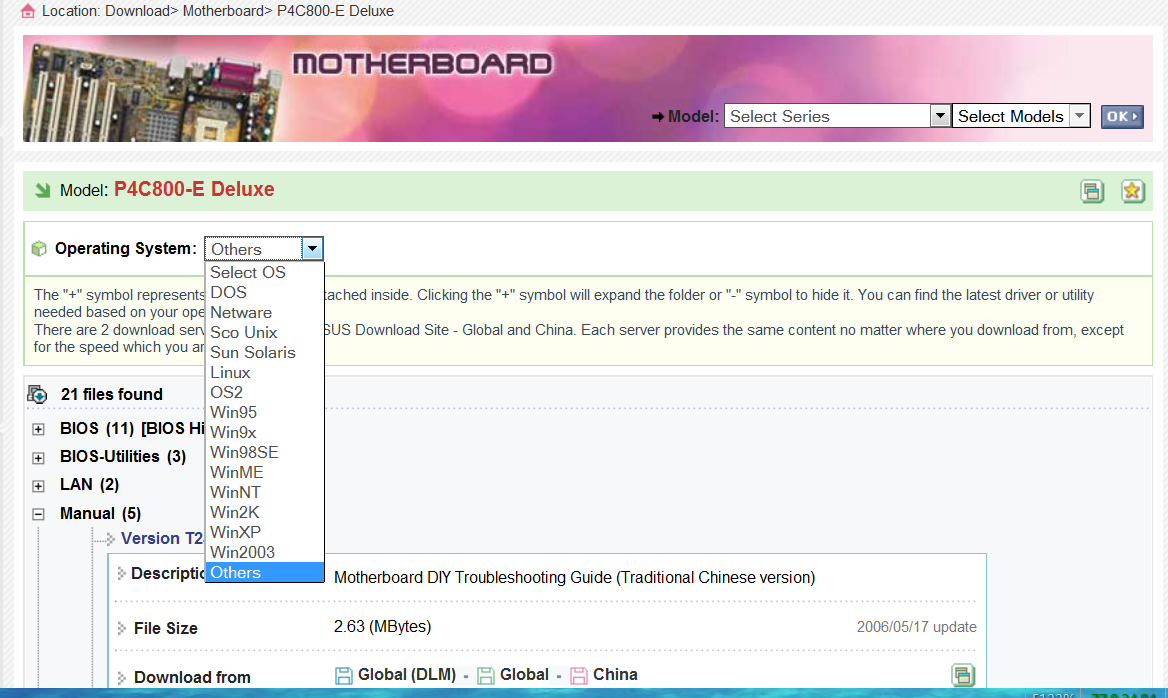Click the favorites star icon in the model header

[1133, 191]
